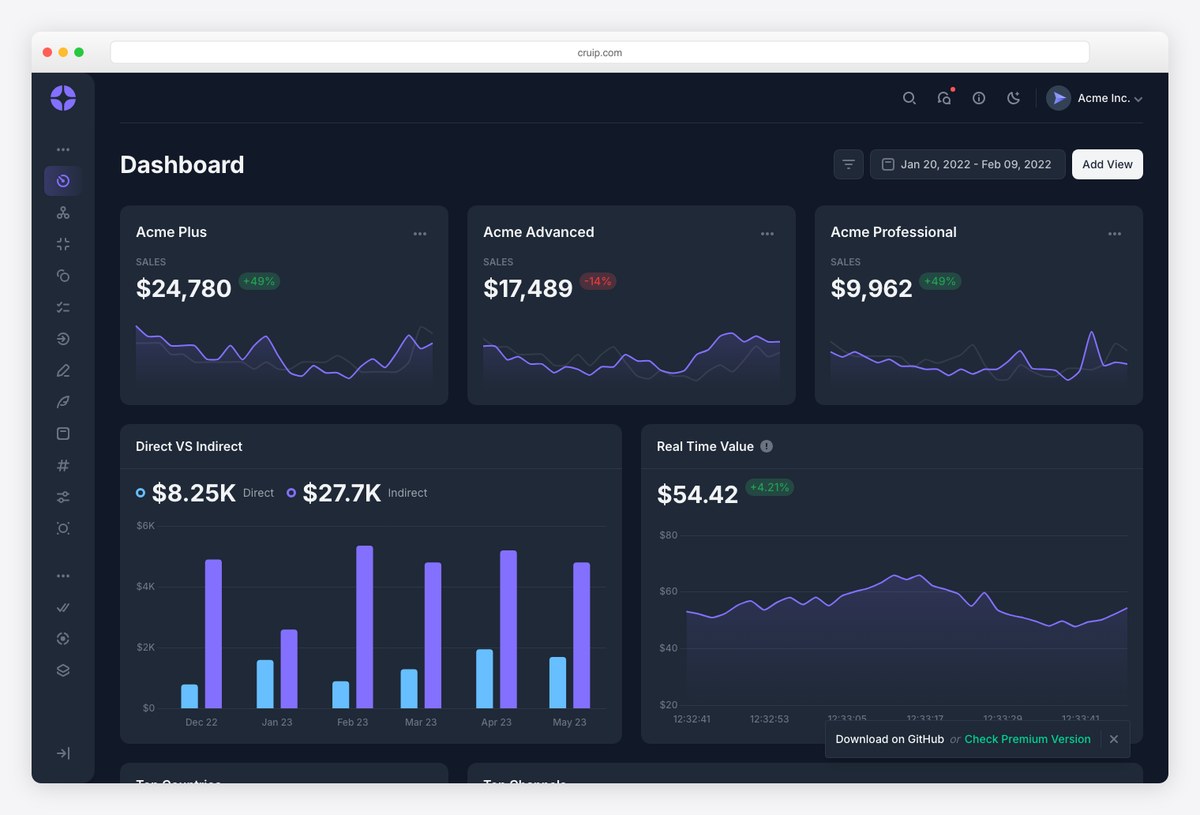Click the Add View button
Screen dimensions: 1200x815
click(x=1107, y=164)
